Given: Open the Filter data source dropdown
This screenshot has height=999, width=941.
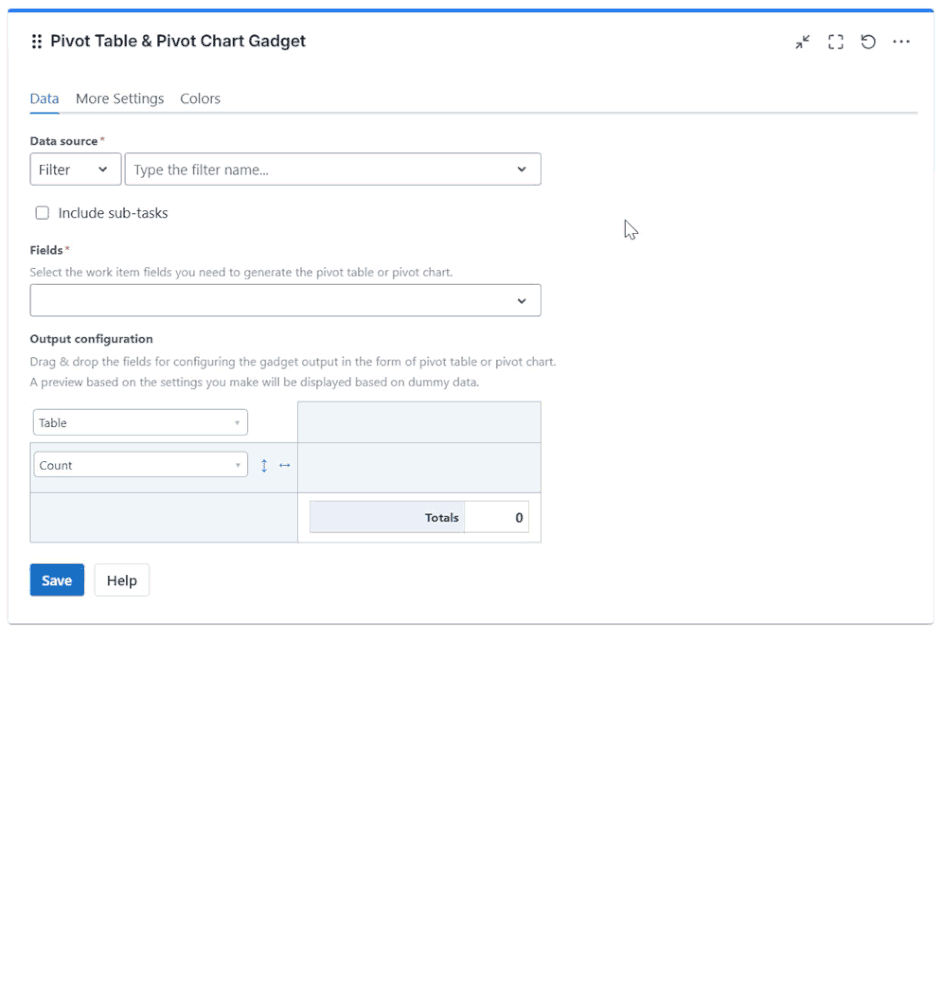Looking at the screenshot, I should [75, 168].
